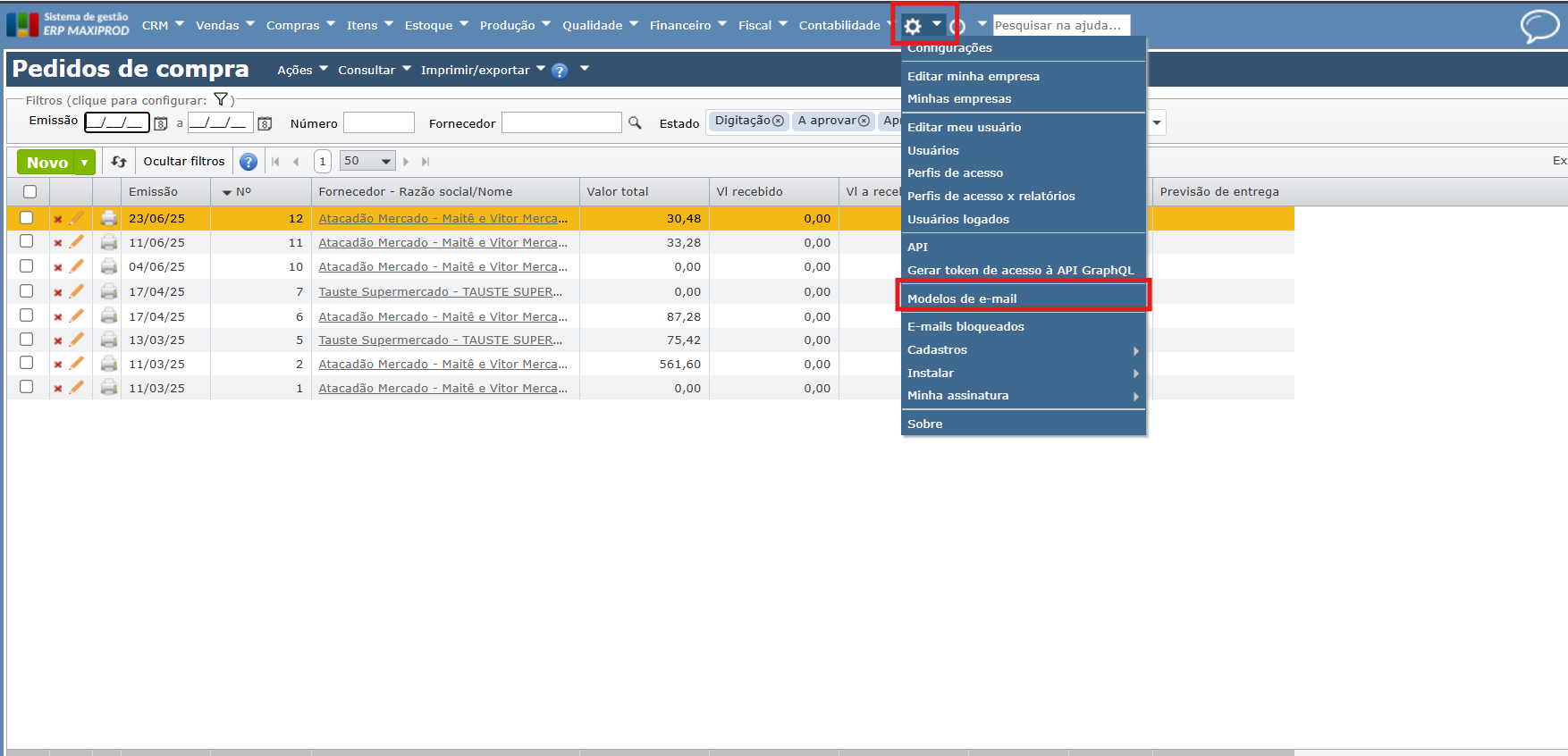
Task: Click the supplier search magnifier icon
Action: click(635, 123)
